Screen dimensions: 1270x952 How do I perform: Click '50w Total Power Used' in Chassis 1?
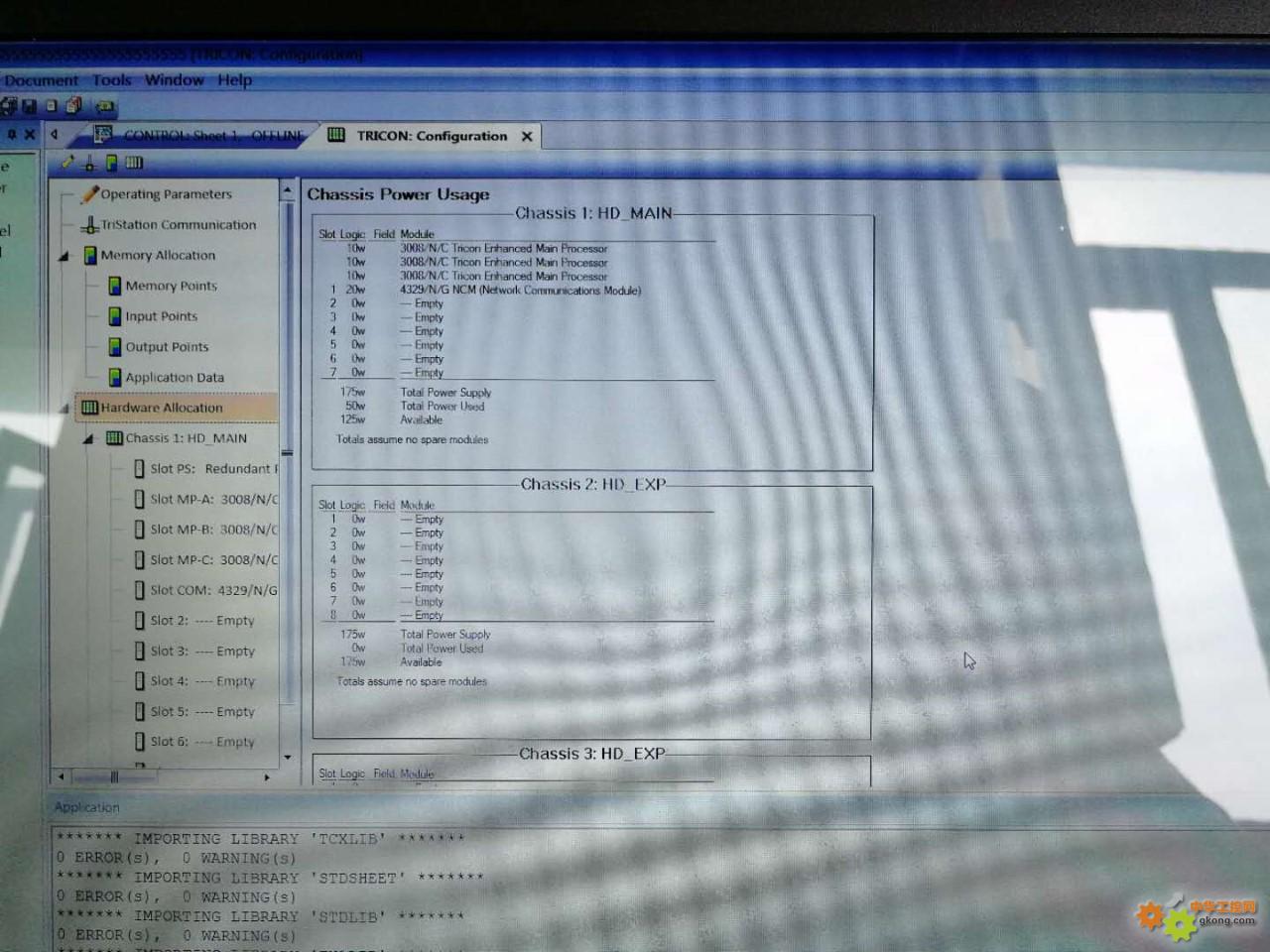coord(414,407)
